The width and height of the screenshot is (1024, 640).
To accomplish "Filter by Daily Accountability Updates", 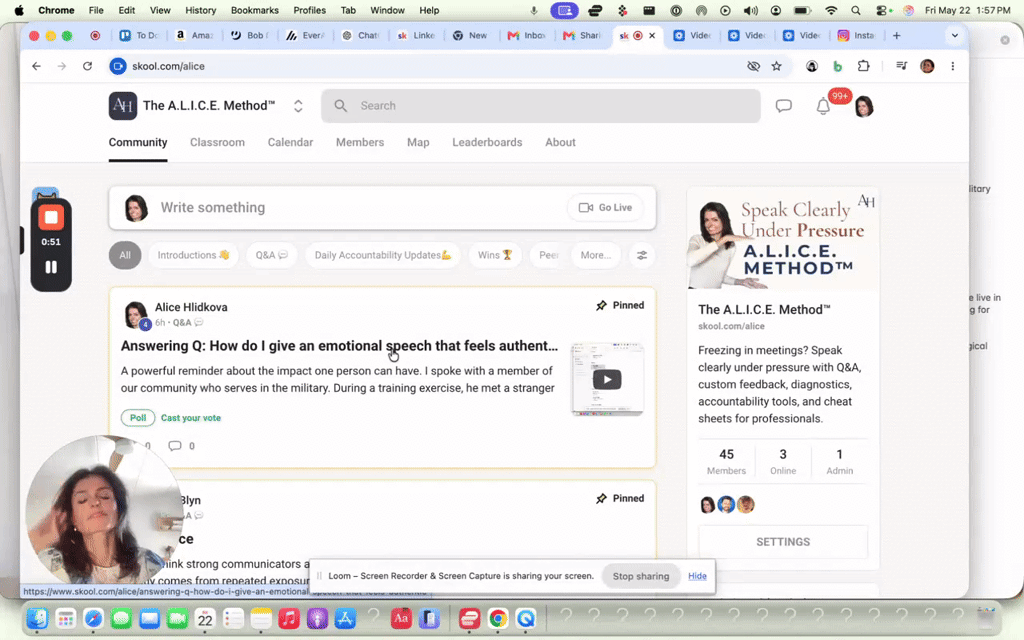I will click(383, 255).
